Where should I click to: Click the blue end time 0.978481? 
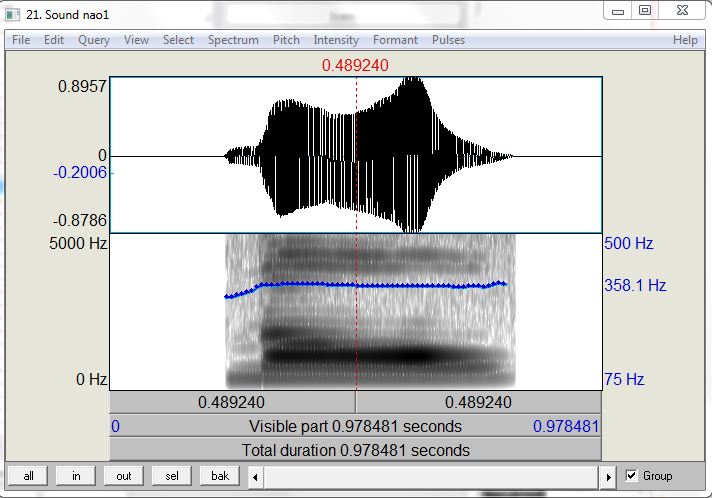coord(566,426)
